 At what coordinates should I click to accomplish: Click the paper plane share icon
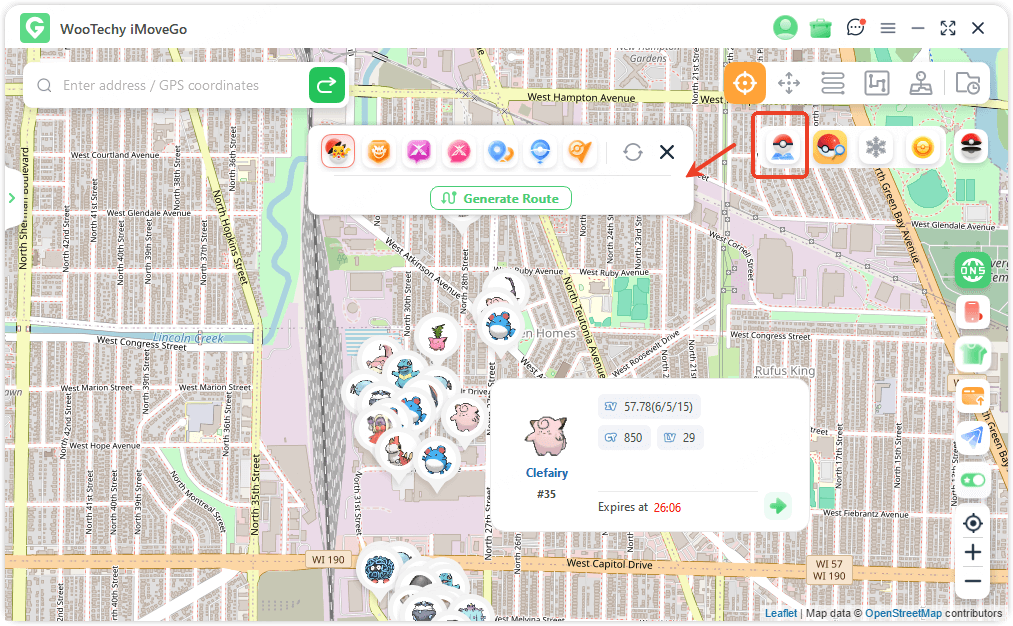pos(972,437)
